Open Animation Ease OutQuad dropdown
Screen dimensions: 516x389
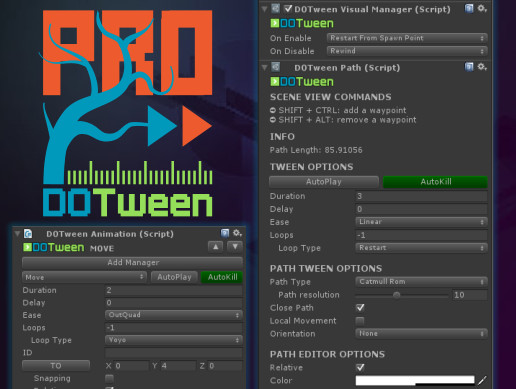174,315
